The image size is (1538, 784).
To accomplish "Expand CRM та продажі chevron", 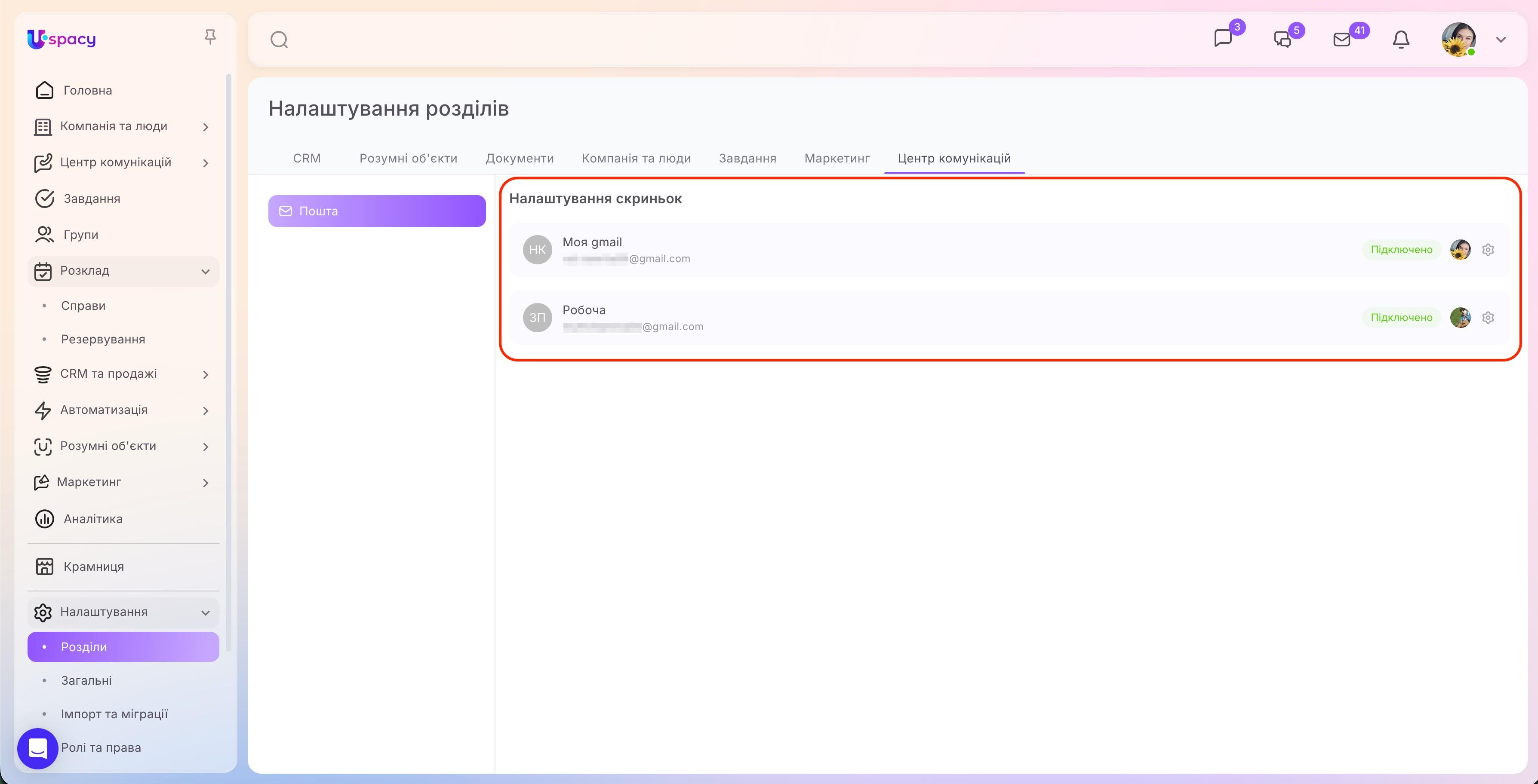I will [206, 375].
